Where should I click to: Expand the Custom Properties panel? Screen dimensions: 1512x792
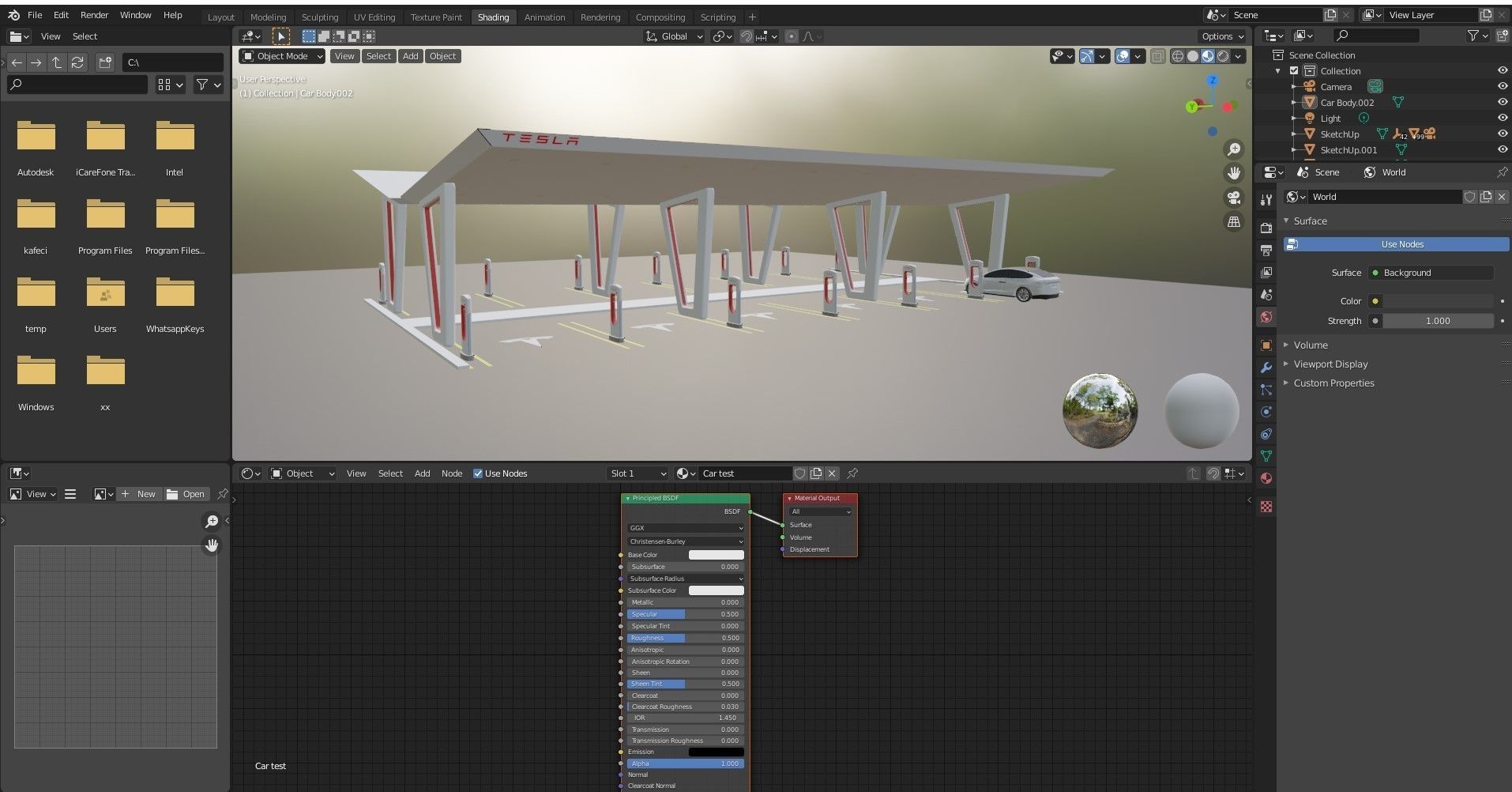click(1333, 383)
